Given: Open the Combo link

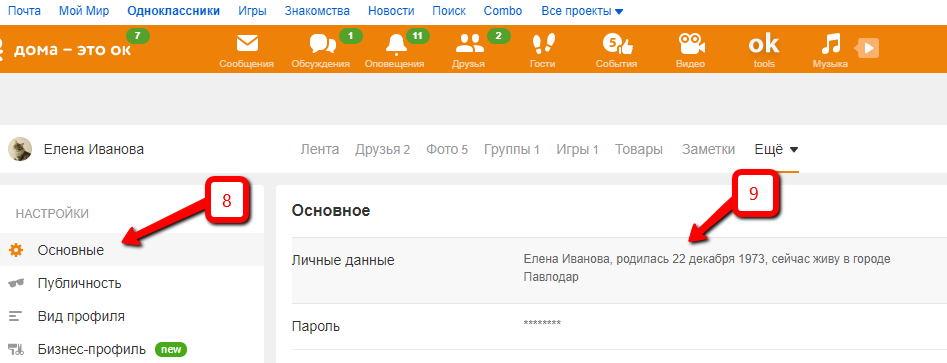Looking at the screenshot, I should (x=503, y=11).
